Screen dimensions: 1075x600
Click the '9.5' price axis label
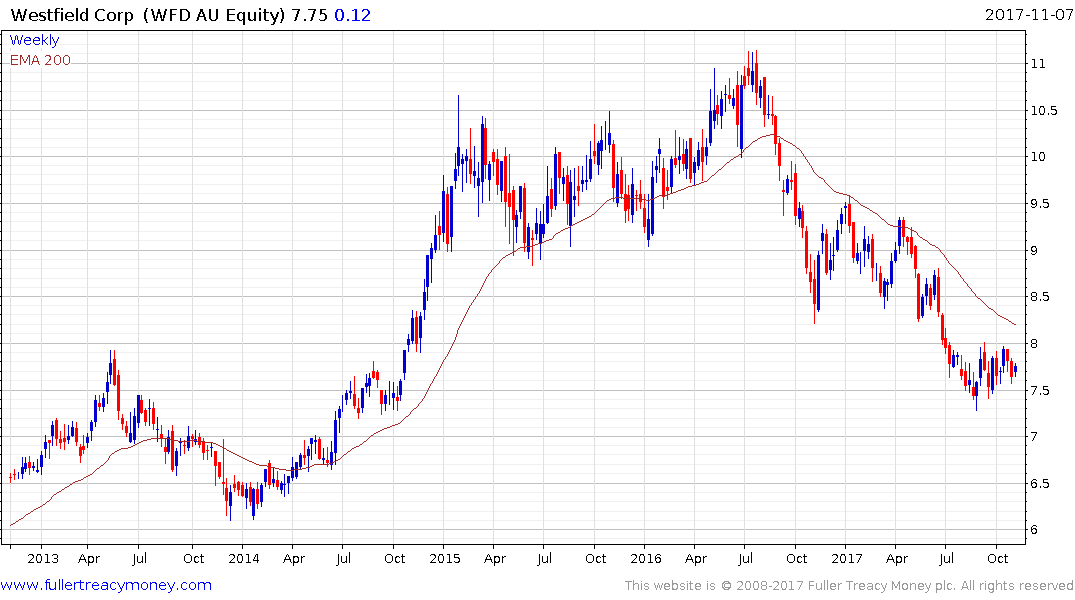coord(1040,204)
